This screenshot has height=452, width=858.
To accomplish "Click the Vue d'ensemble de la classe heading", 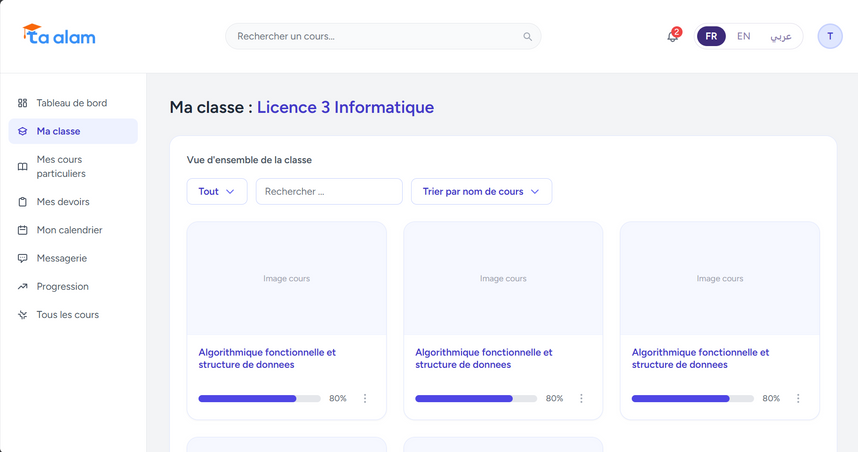I will pos(249,160).
